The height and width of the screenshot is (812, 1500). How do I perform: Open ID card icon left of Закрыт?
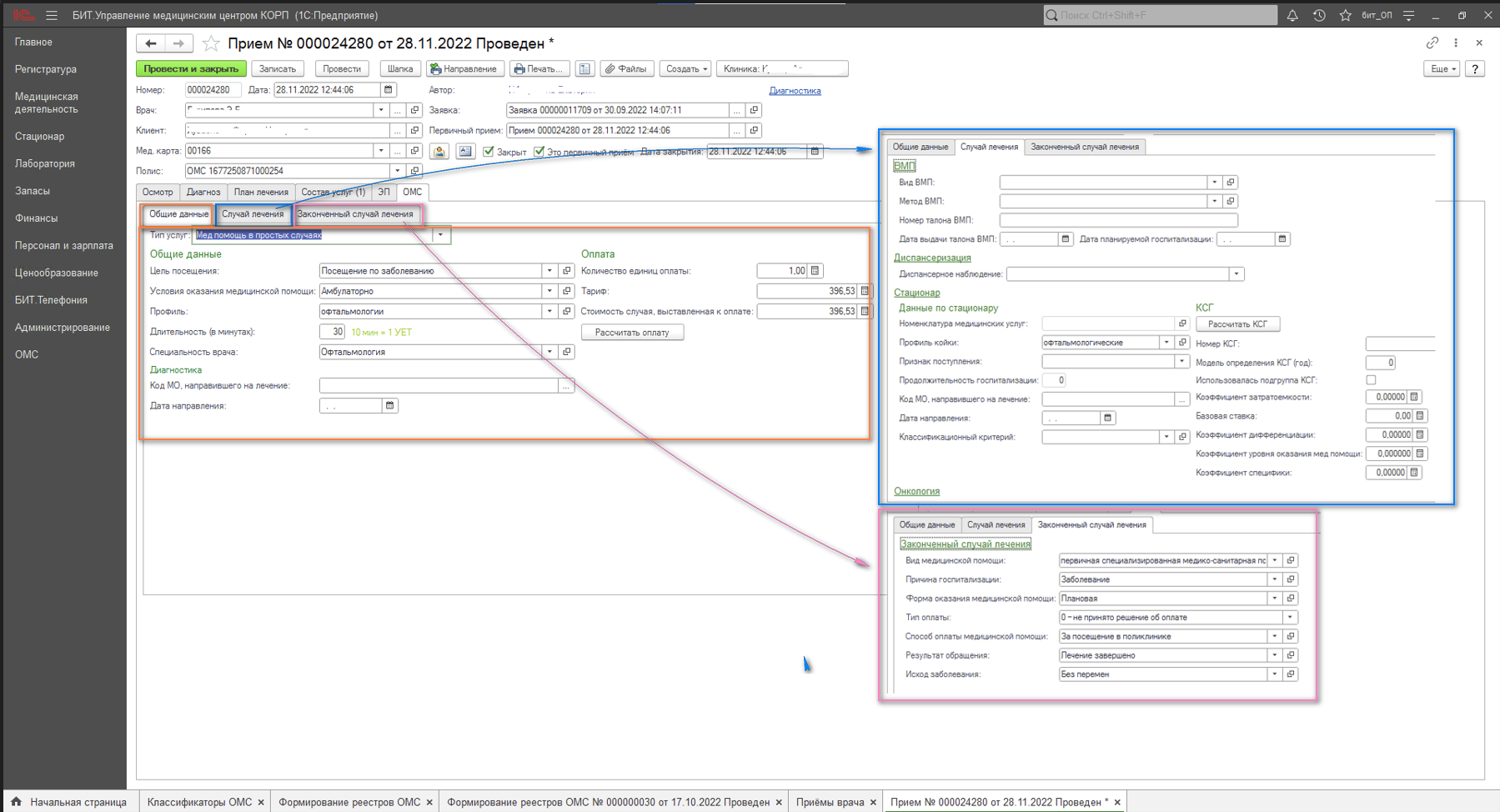(x=465, y=151)
